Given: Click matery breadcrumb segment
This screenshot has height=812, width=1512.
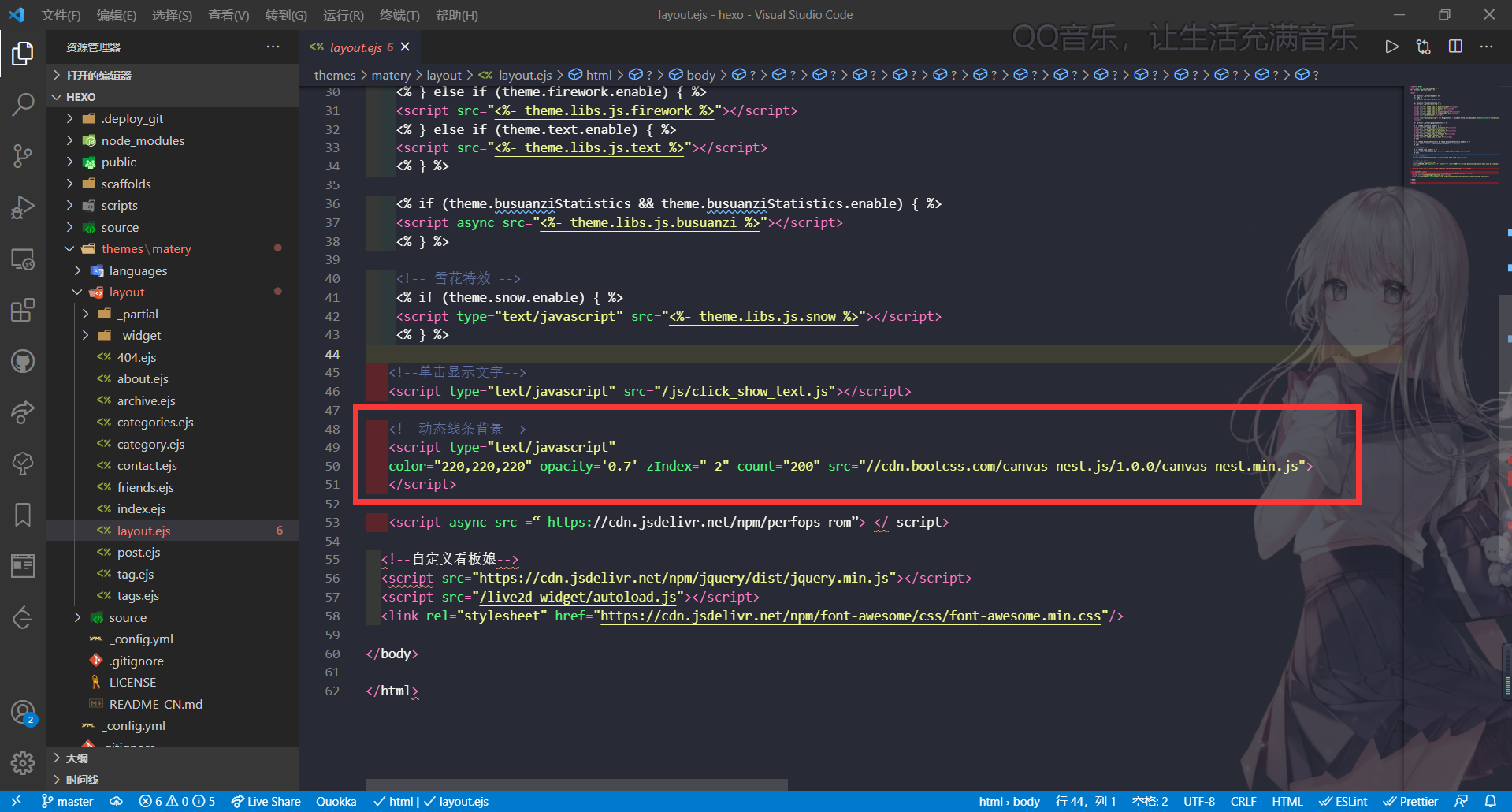Looking at the screenshot, I should tap(391, 75).
